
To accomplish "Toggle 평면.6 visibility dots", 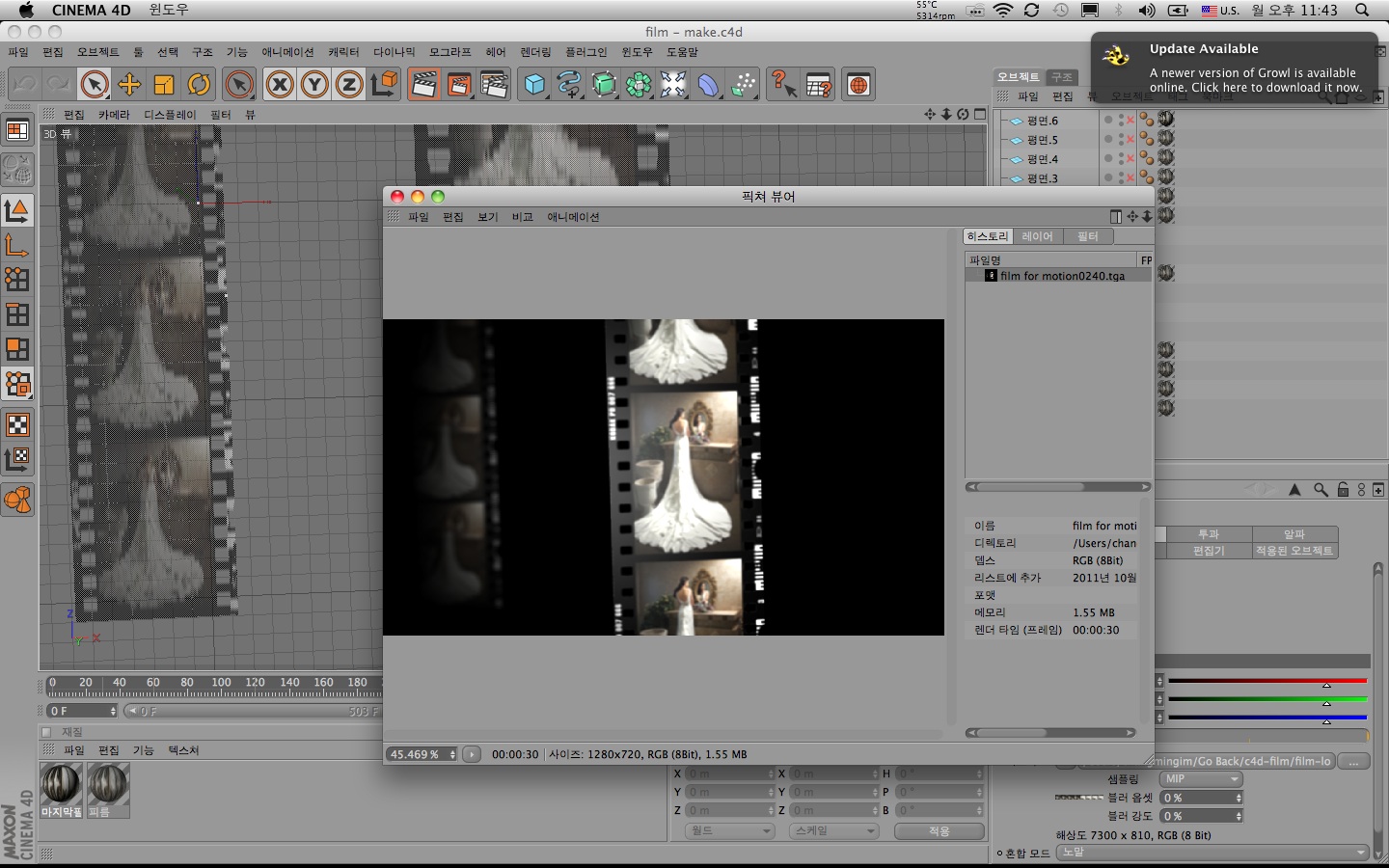I will 1120,121.
